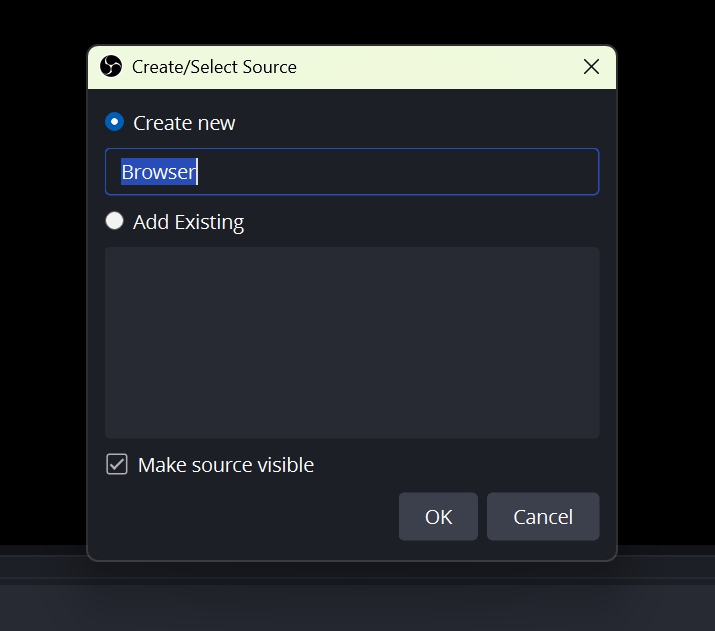Select the Create new radio button

(x=114, y=122)
